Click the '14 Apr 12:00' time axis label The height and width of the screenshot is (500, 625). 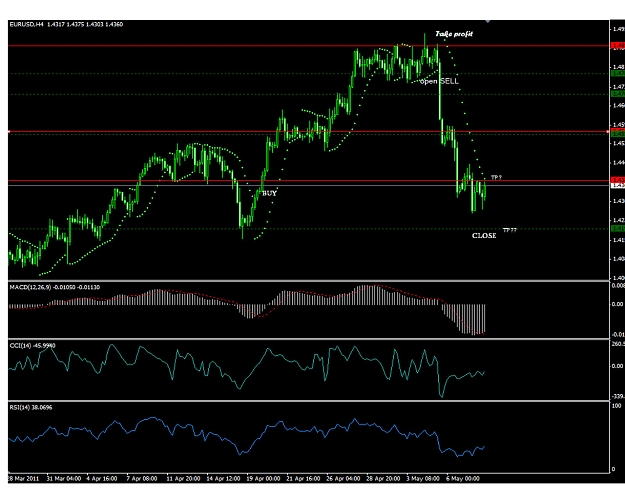223,478
